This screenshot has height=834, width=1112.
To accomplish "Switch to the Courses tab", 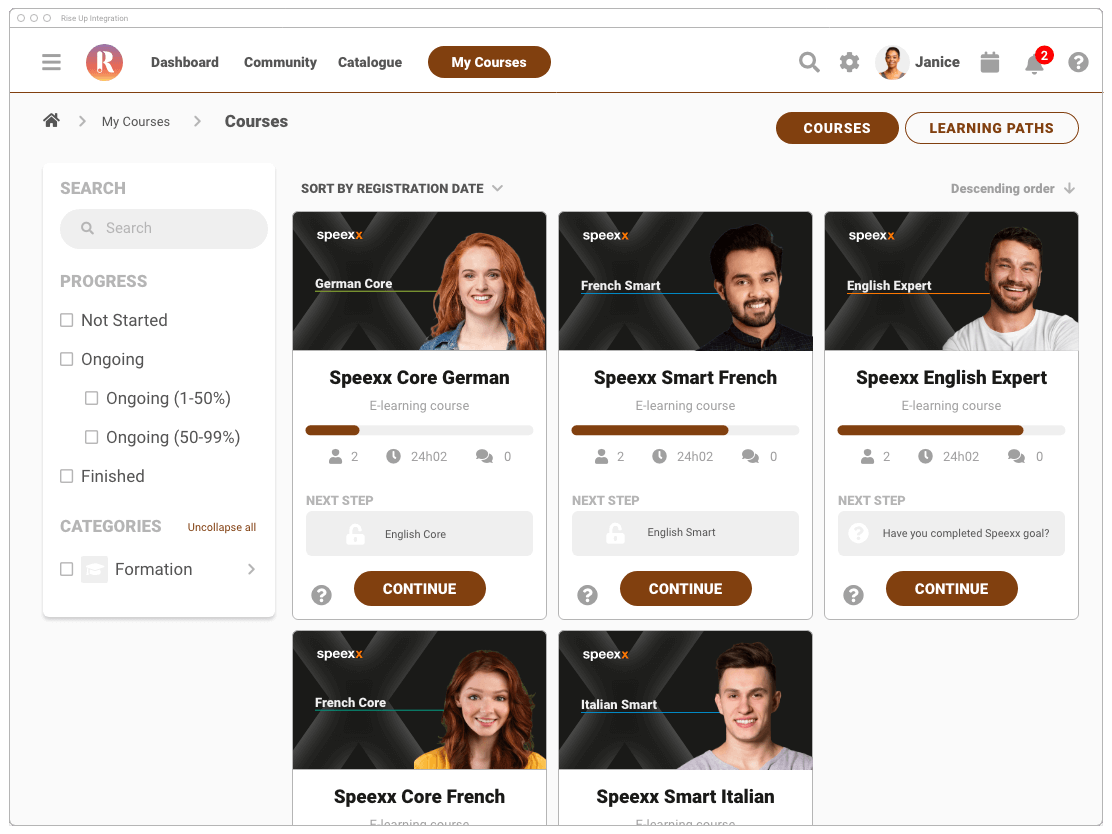I will pyautogui.click(x=837, y=128).
